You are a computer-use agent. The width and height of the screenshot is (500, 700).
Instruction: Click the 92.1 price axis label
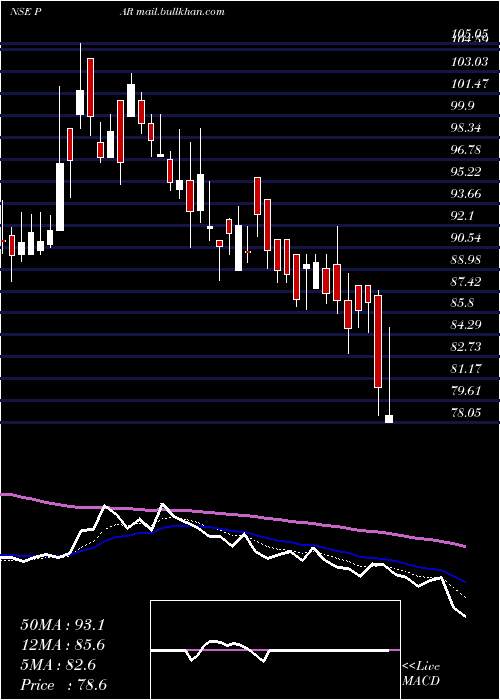tap(462, 216)
